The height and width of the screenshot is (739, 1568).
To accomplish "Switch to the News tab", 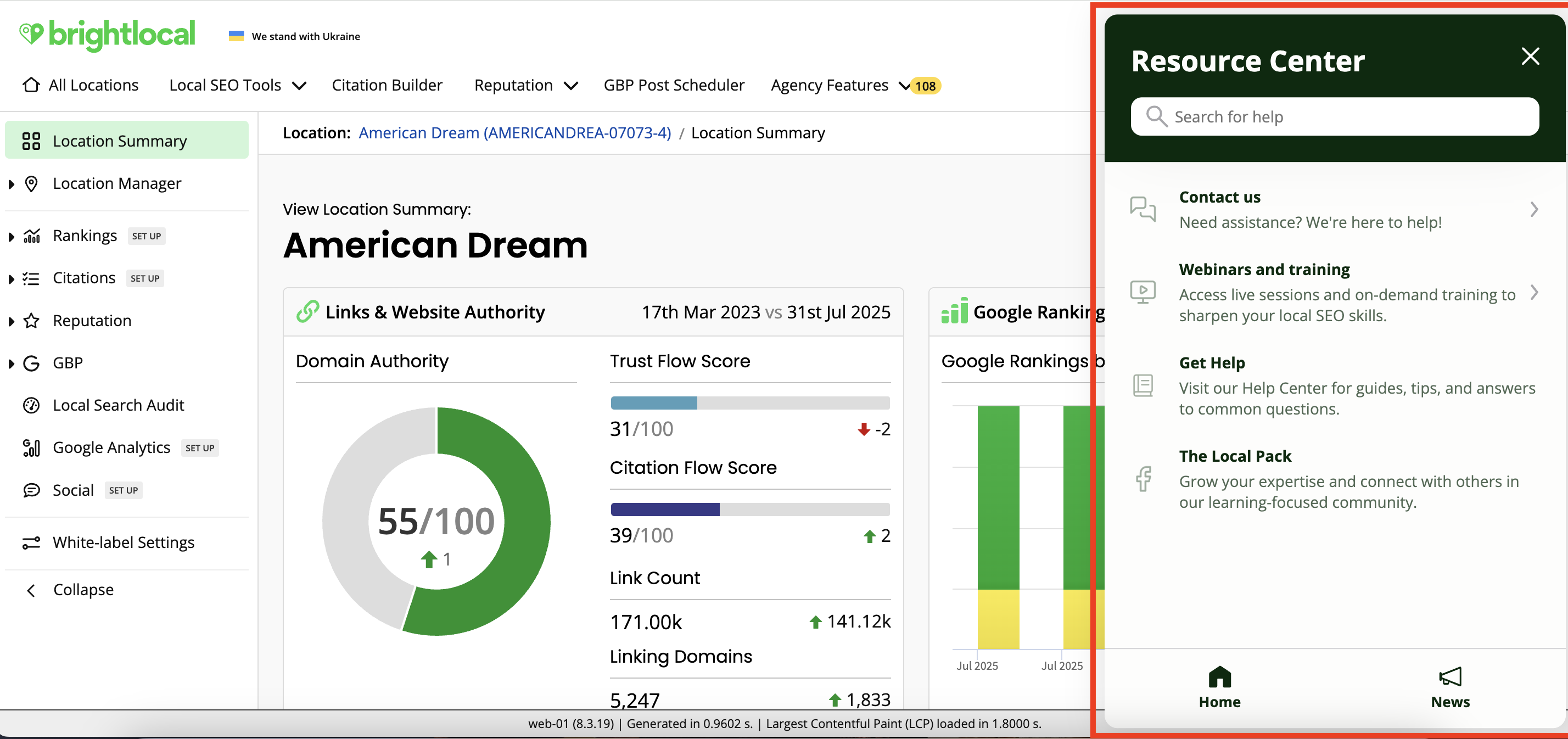I will tap(1450, 687).
